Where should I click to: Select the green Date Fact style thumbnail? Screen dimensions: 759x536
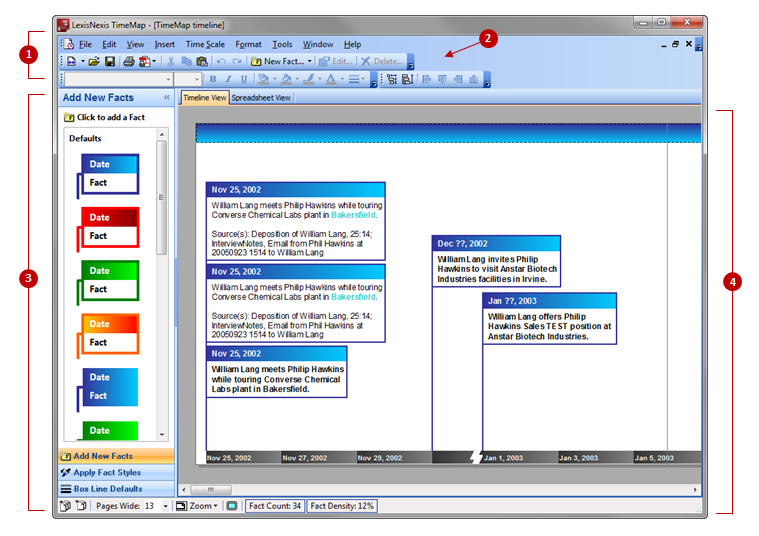point(108,283)
